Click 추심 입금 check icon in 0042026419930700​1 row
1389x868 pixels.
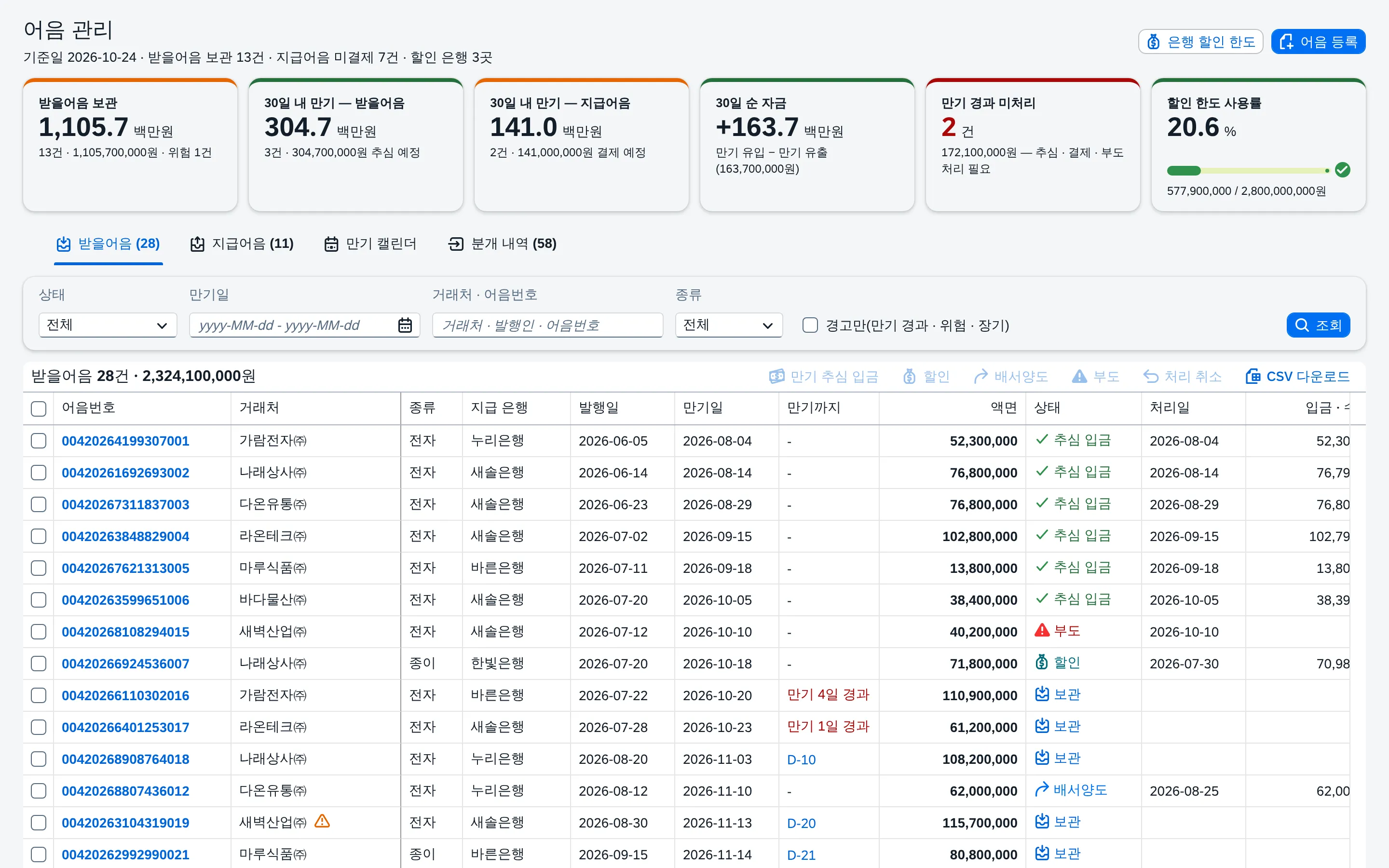1042,440
